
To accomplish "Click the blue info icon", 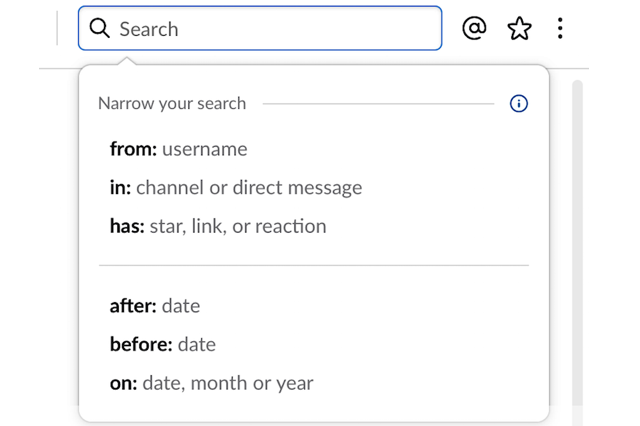I will [x=519, y=103].
